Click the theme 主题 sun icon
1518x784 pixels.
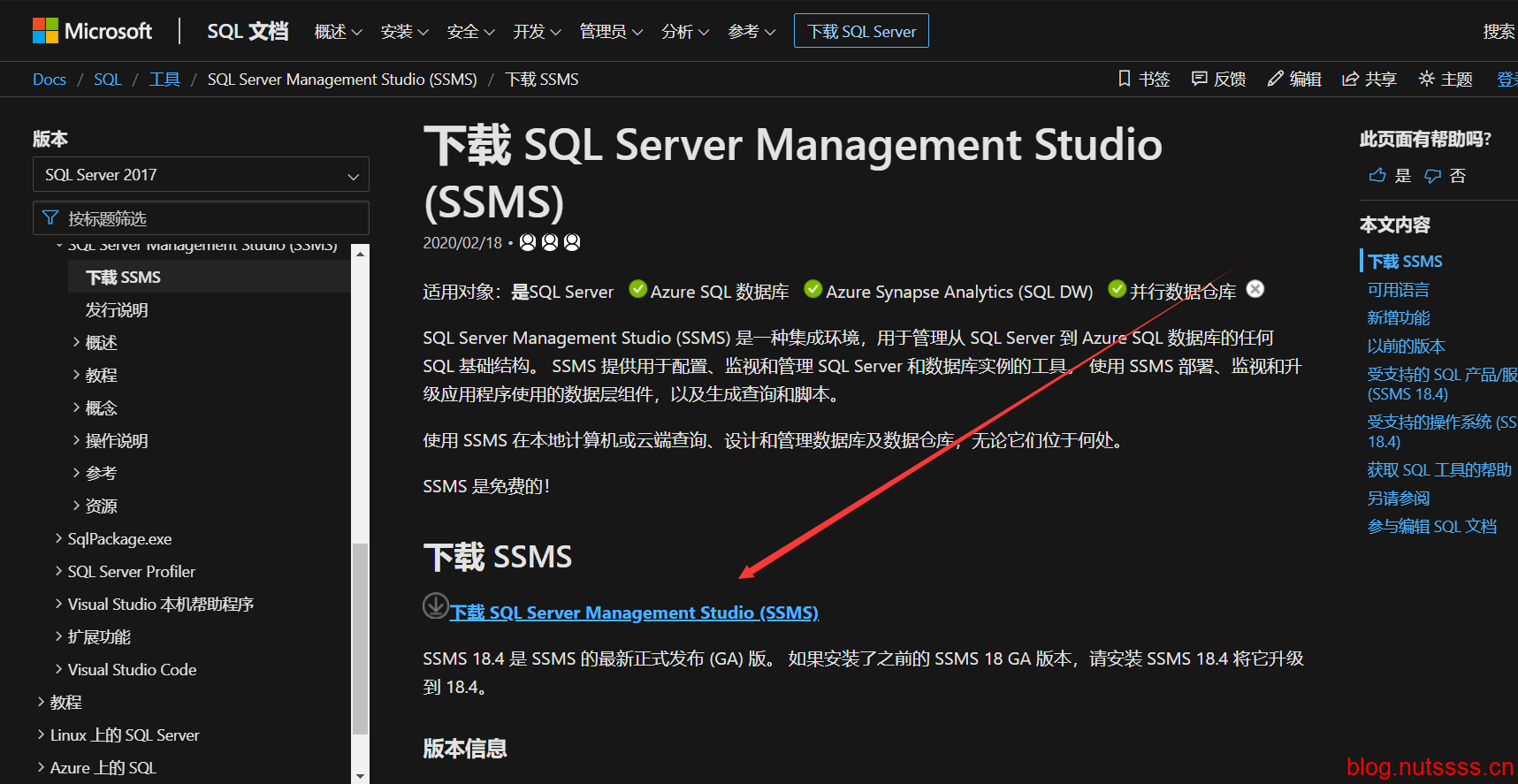(1426, 79)
